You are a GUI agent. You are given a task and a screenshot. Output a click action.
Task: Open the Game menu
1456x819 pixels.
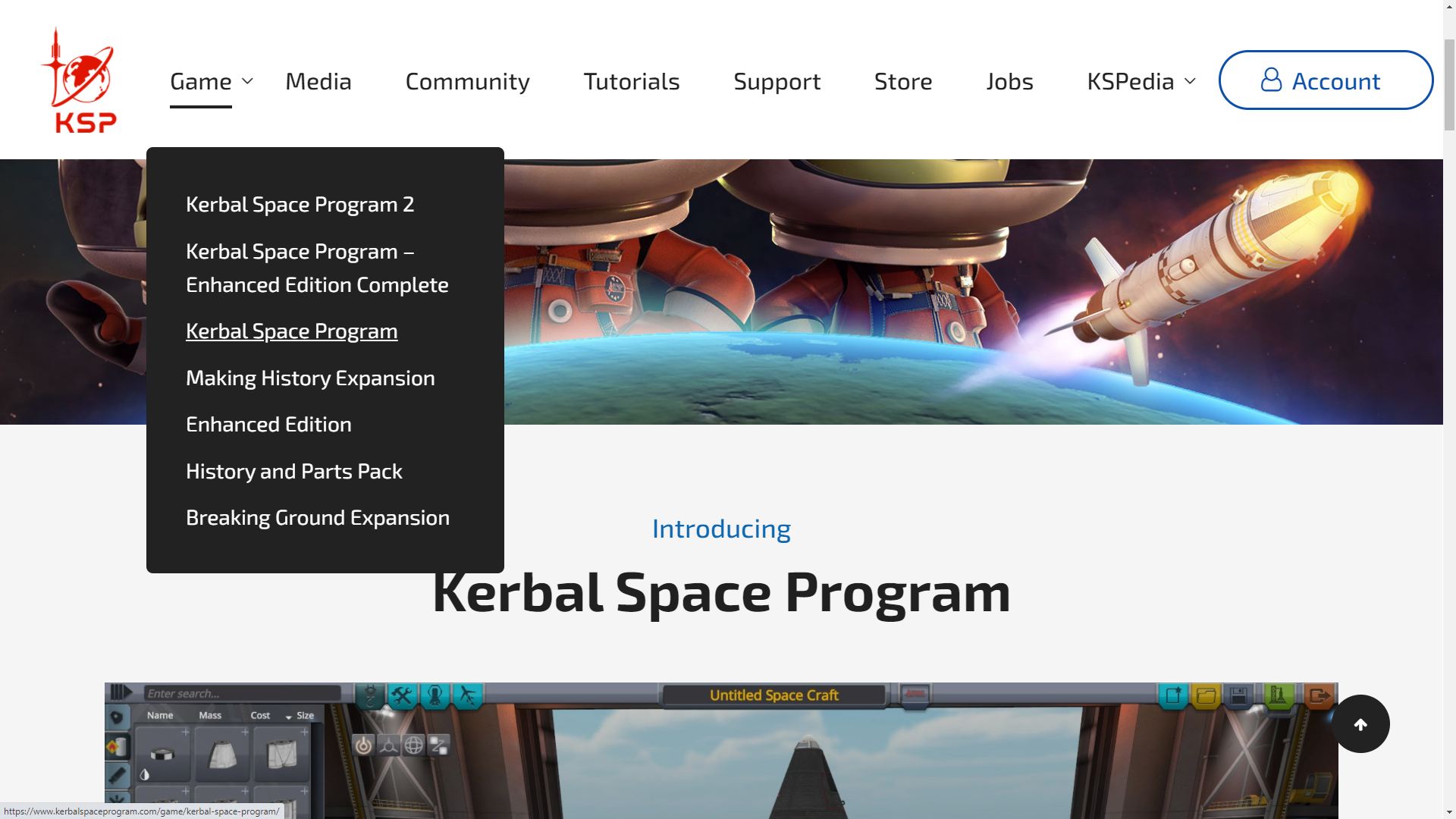pos(201,81)
